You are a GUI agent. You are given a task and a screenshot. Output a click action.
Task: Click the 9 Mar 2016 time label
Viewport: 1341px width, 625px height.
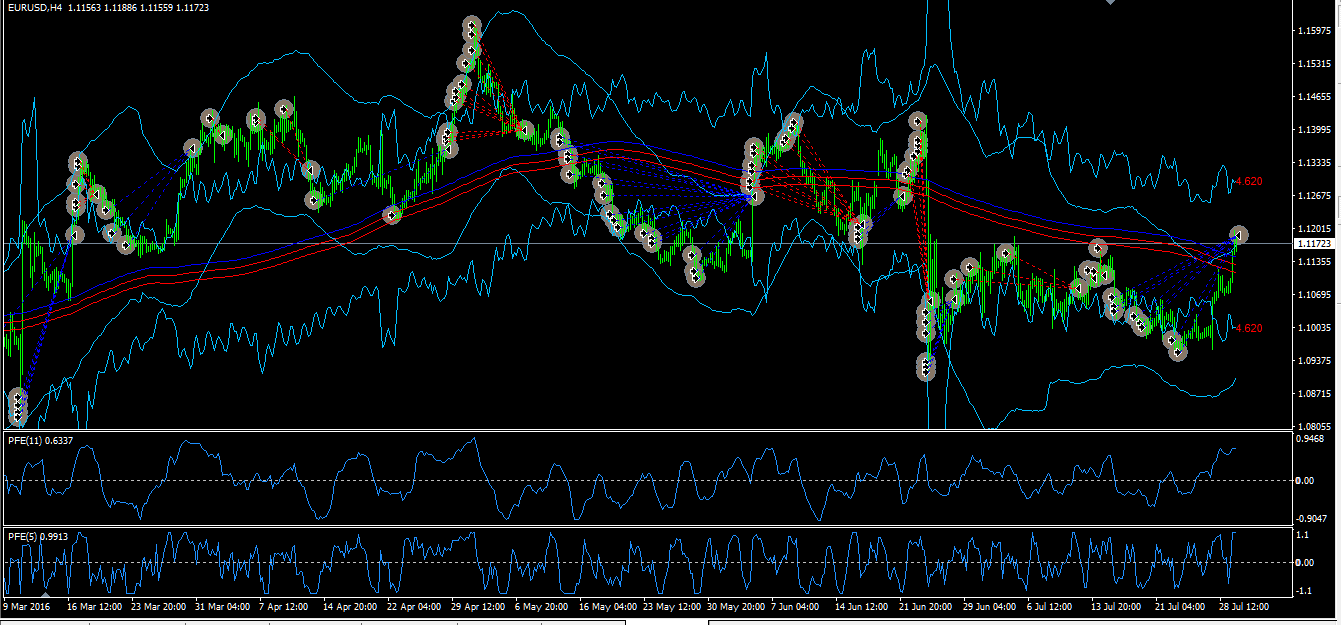point(26,606)
